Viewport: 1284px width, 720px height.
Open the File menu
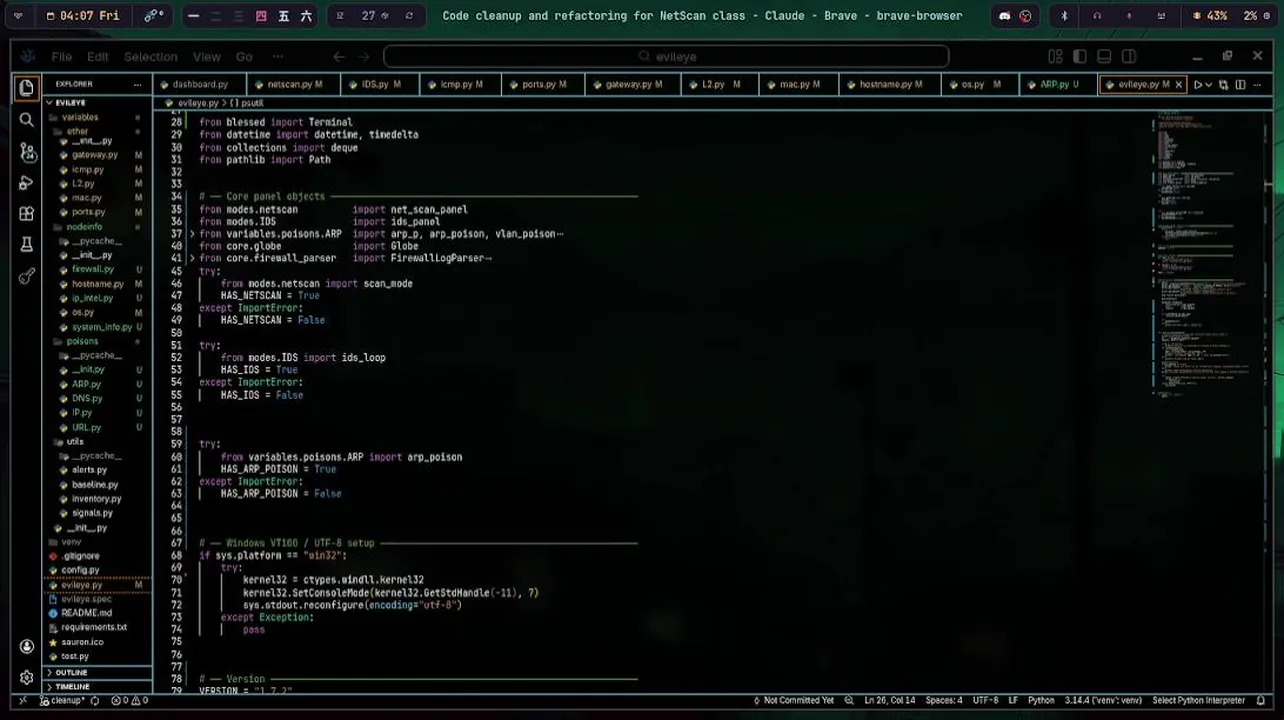tap(61, 57)
